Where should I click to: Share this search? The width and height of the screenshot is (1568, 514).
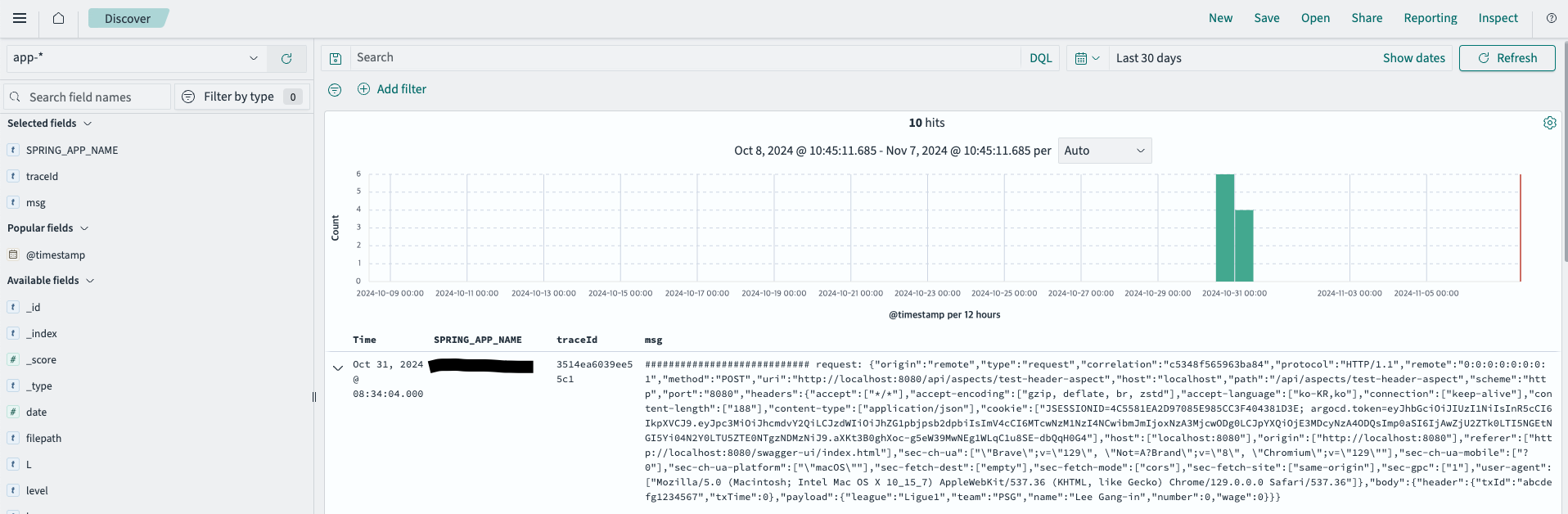tap(1367, 18)
